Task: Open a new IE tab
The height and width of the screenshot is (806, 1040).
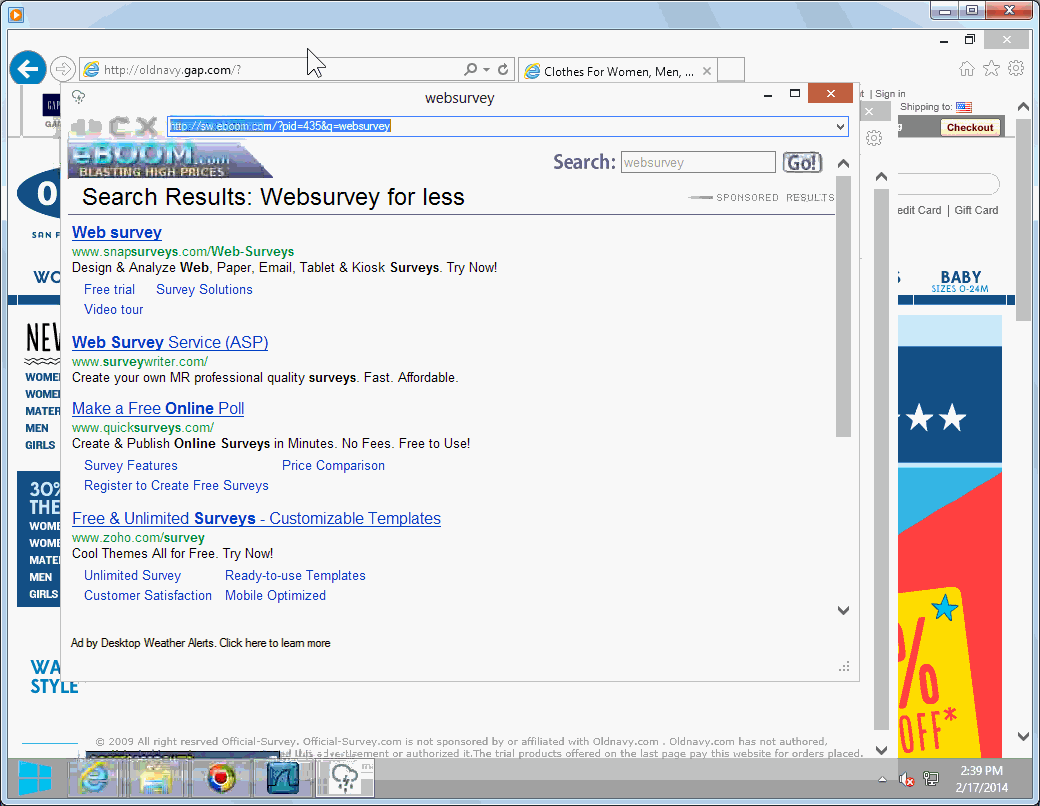Action: coord(731,70)
